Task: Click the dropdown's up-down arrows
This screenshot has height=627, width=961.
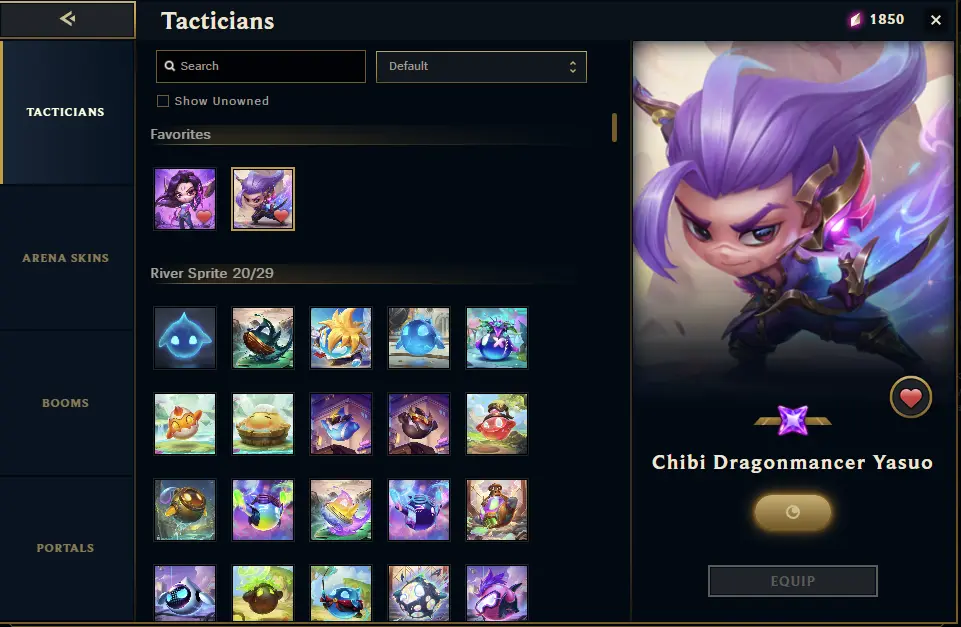Action: tap(572, 67)
